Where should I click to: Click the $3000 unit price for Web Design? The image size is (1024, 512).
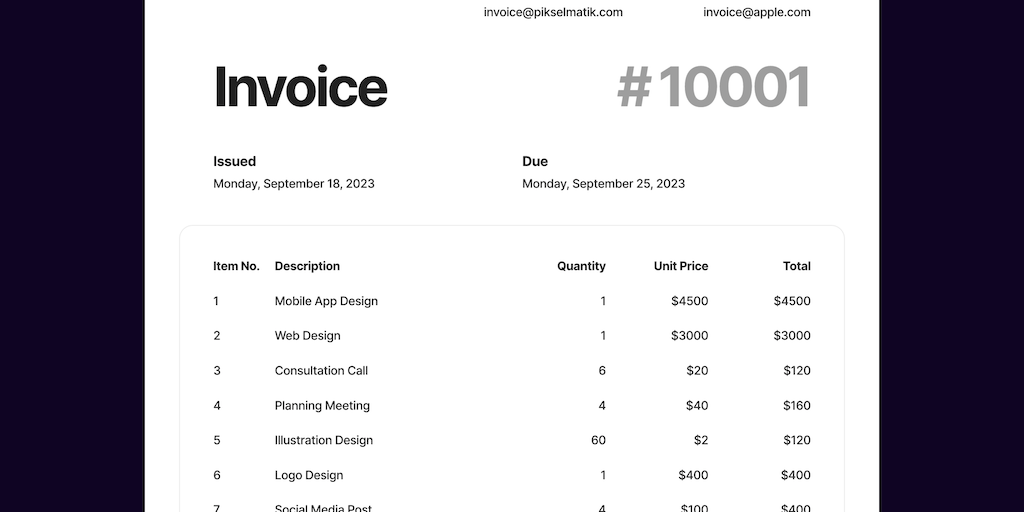690,336
